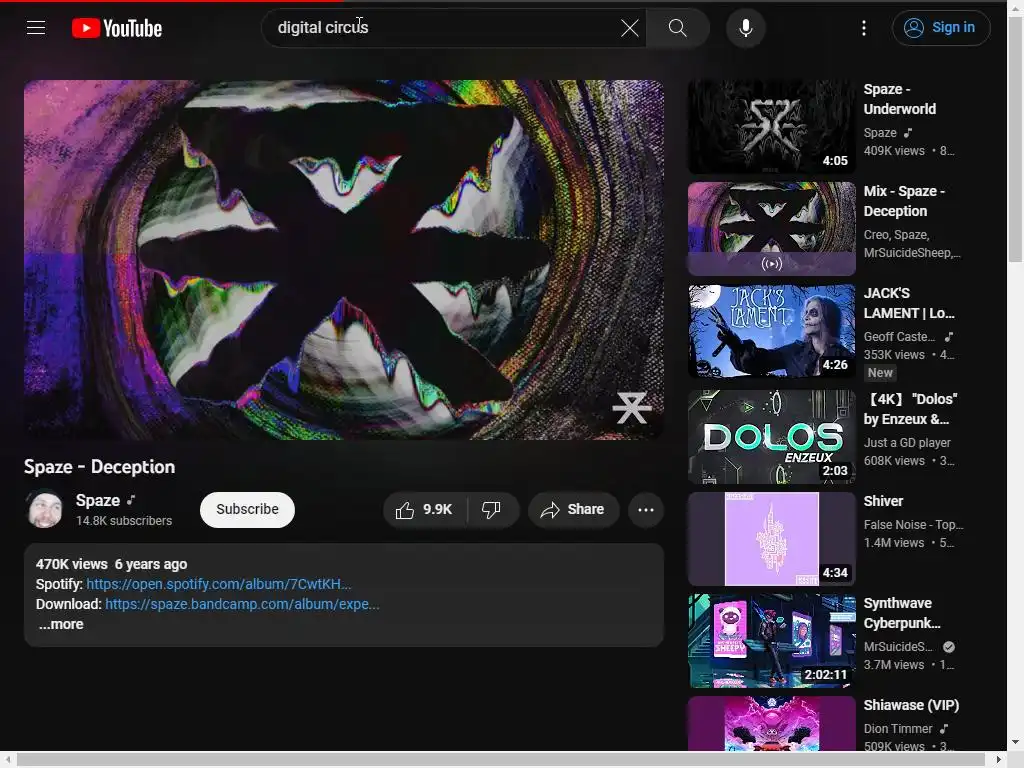Open Spaze - Underworld video title
This screenshot has width=1024, height=768.
click(900, 99)
